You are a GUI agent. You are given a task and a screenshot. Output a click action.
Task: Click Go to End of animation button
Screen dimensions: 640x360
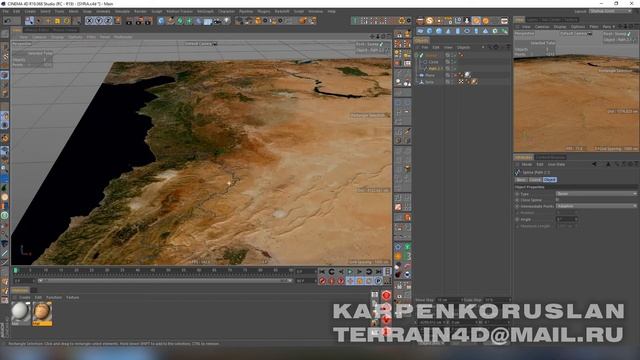point(378,271)
